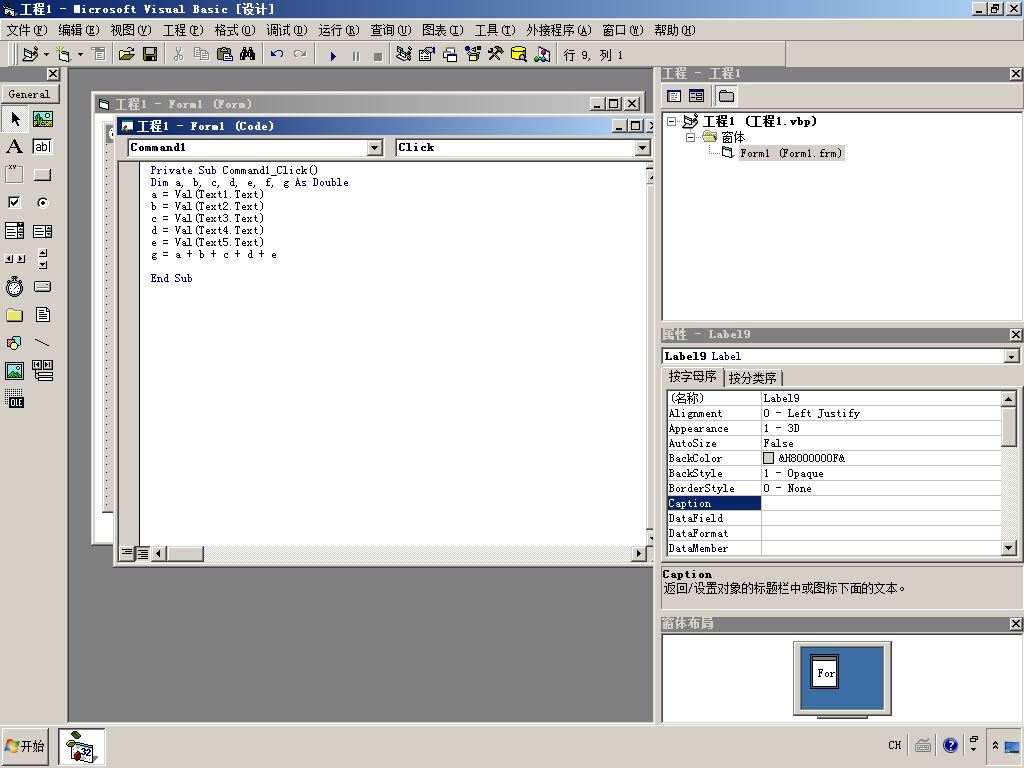Select the VScrollBar control tool
1024x768 pixels.
coord(42,259)
